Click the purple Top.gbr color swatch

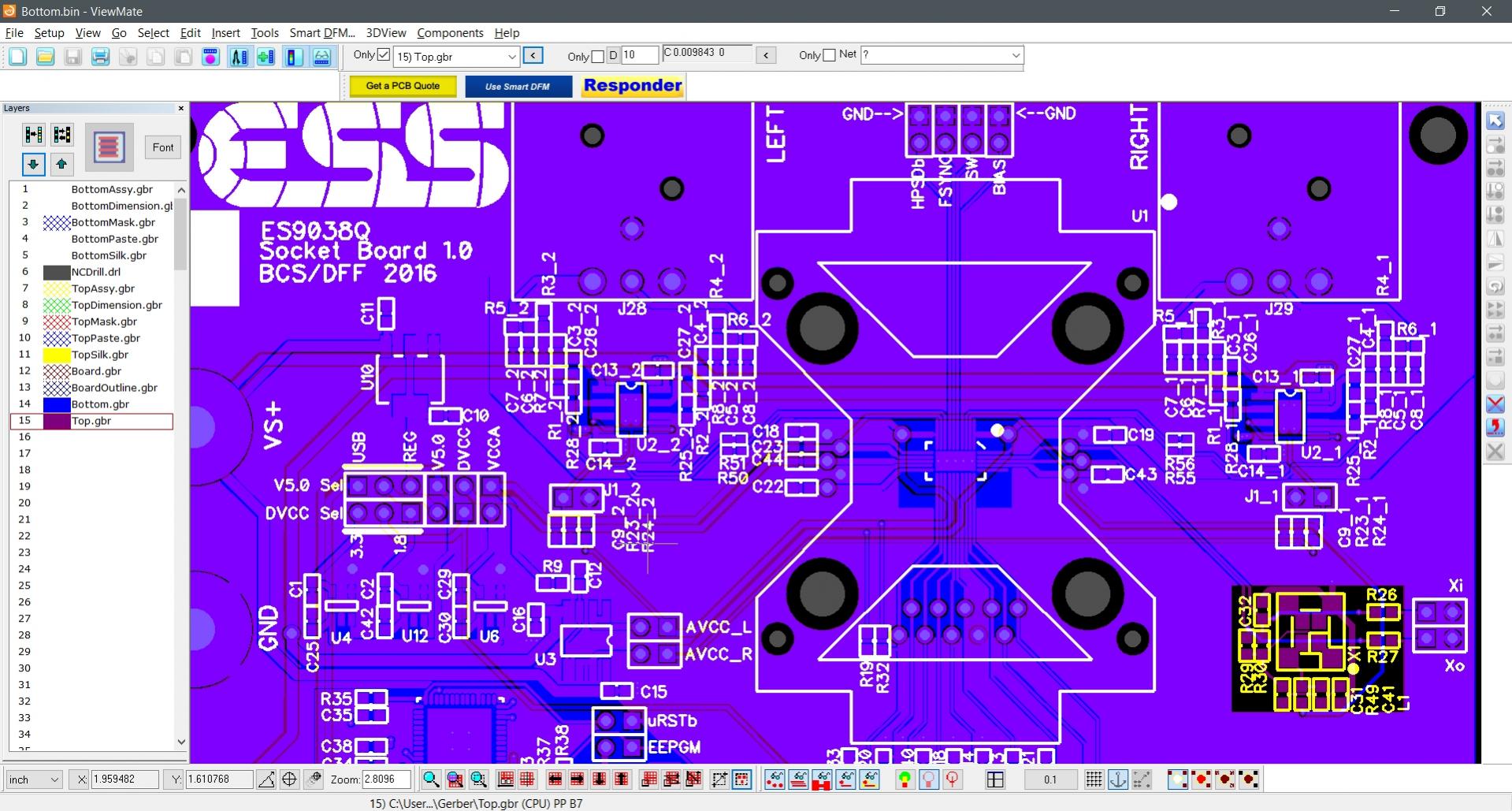tap(57, 421)
